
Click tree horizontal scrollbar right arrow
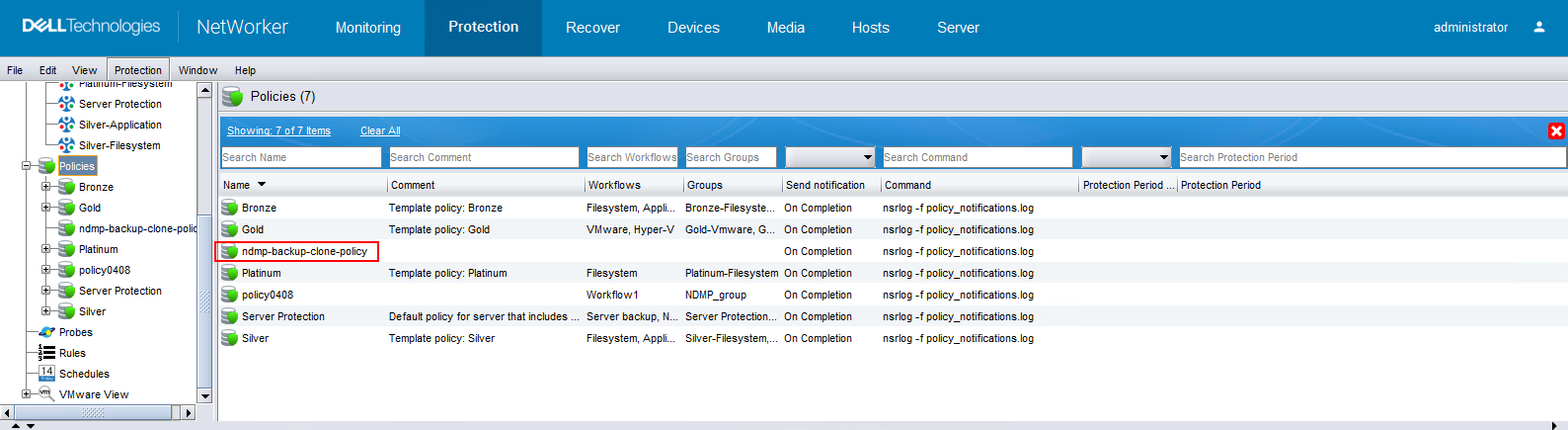188,412
